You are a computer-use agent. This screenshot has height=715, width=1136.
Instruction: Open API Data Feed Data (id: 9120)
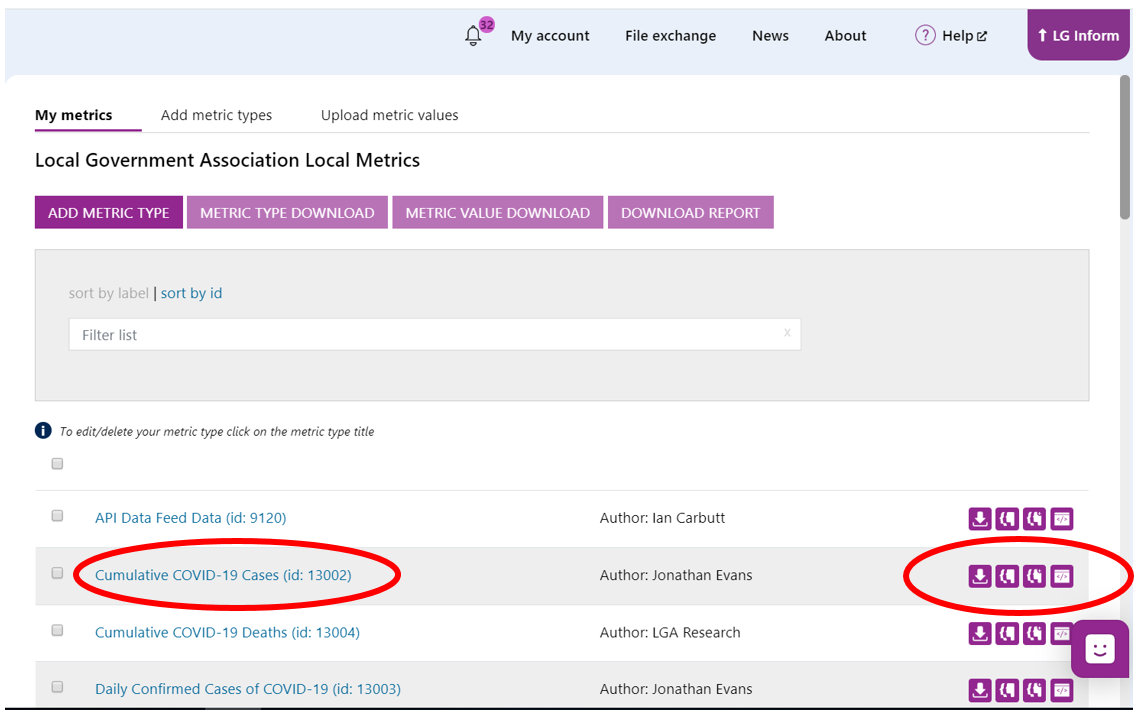[191, 518]
